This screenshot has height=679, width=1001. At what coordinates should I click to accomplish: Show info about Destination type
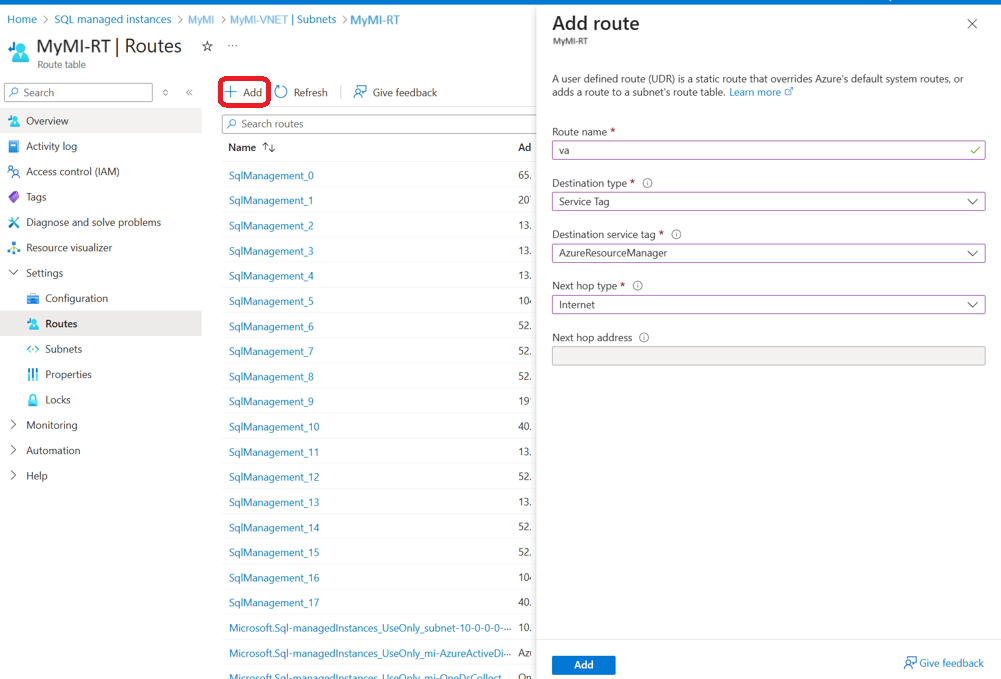(647, 183)
